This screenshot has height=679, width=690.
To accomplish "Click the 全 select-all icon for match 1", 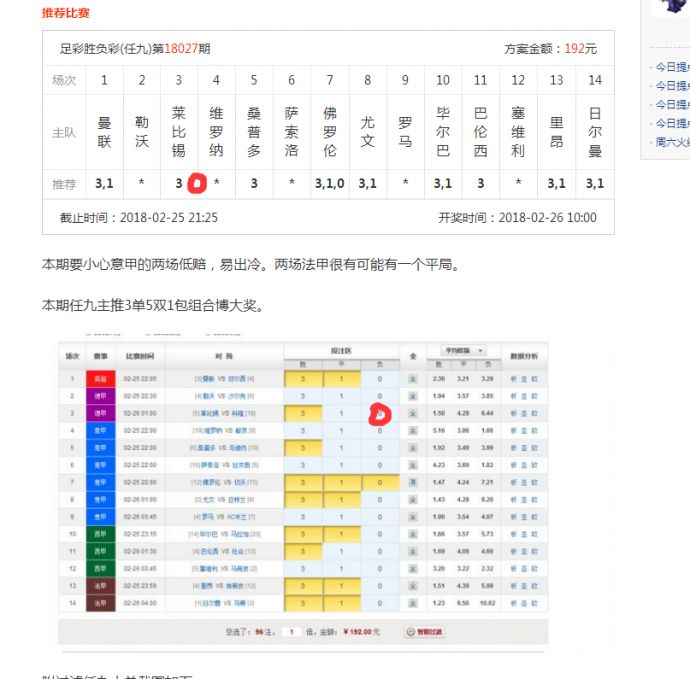I will 413,379.
